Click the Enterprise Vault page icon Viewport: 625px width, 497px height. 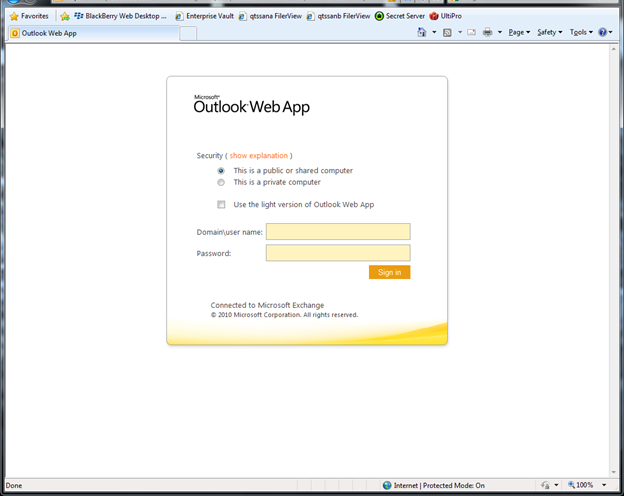179,16
